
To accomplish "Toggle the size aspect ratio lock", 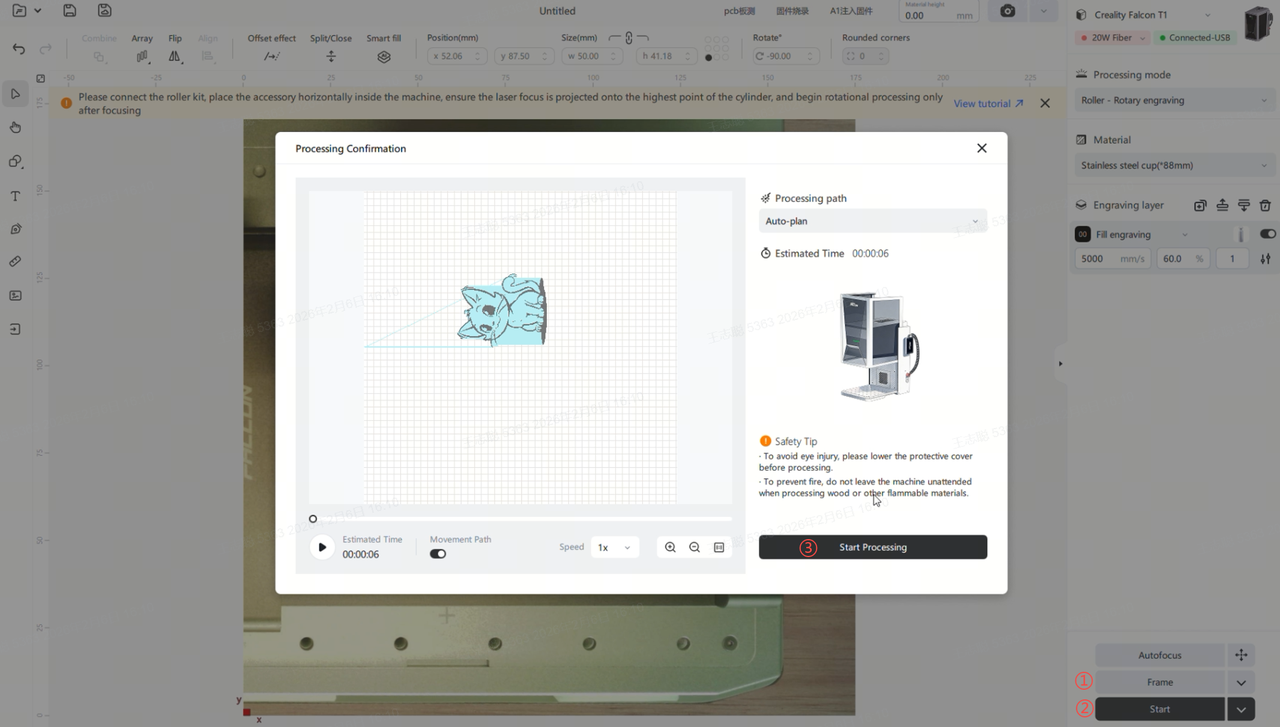I will [x=628, y=38].
